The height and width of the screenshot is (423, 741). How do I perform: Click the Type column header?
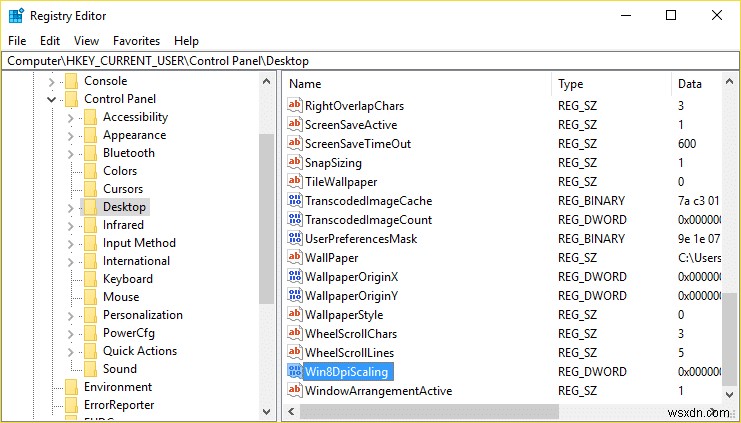[570, 84]
